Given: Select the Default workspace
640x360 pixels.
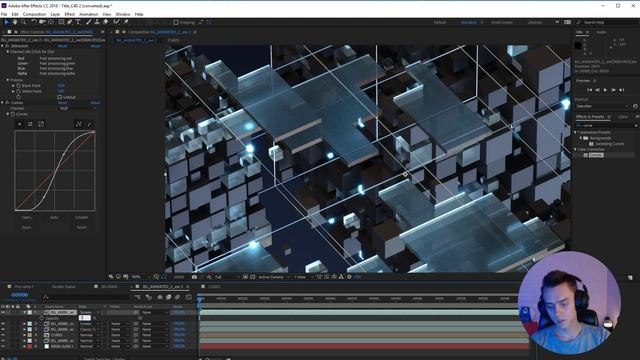Looking at the screenshot, I should (440, 22).
